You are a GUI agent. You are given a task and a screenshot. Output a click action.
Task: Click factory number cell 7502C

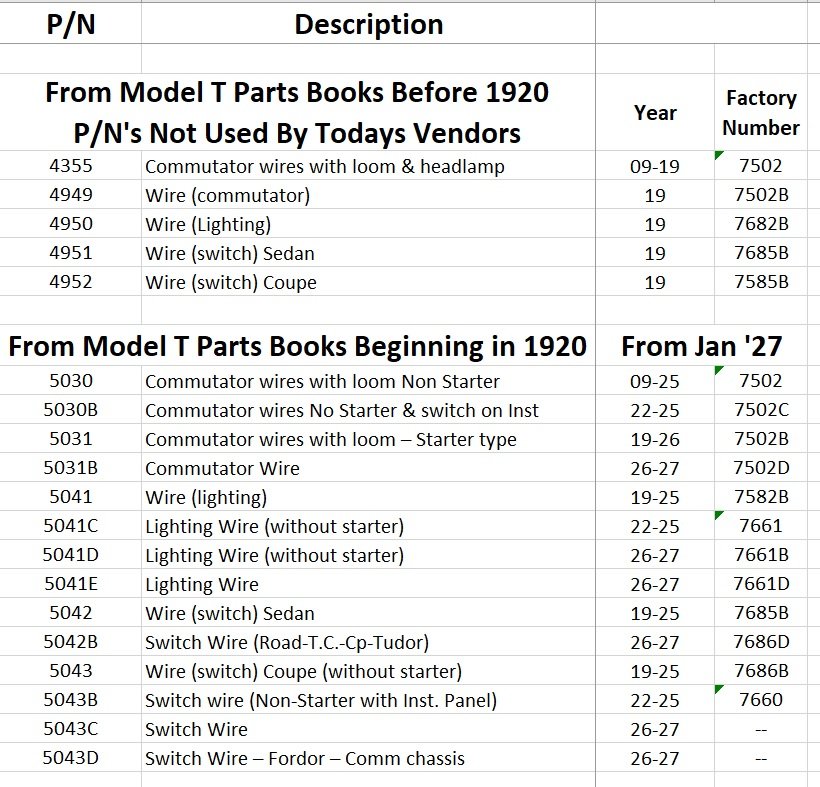coord(761,410)
